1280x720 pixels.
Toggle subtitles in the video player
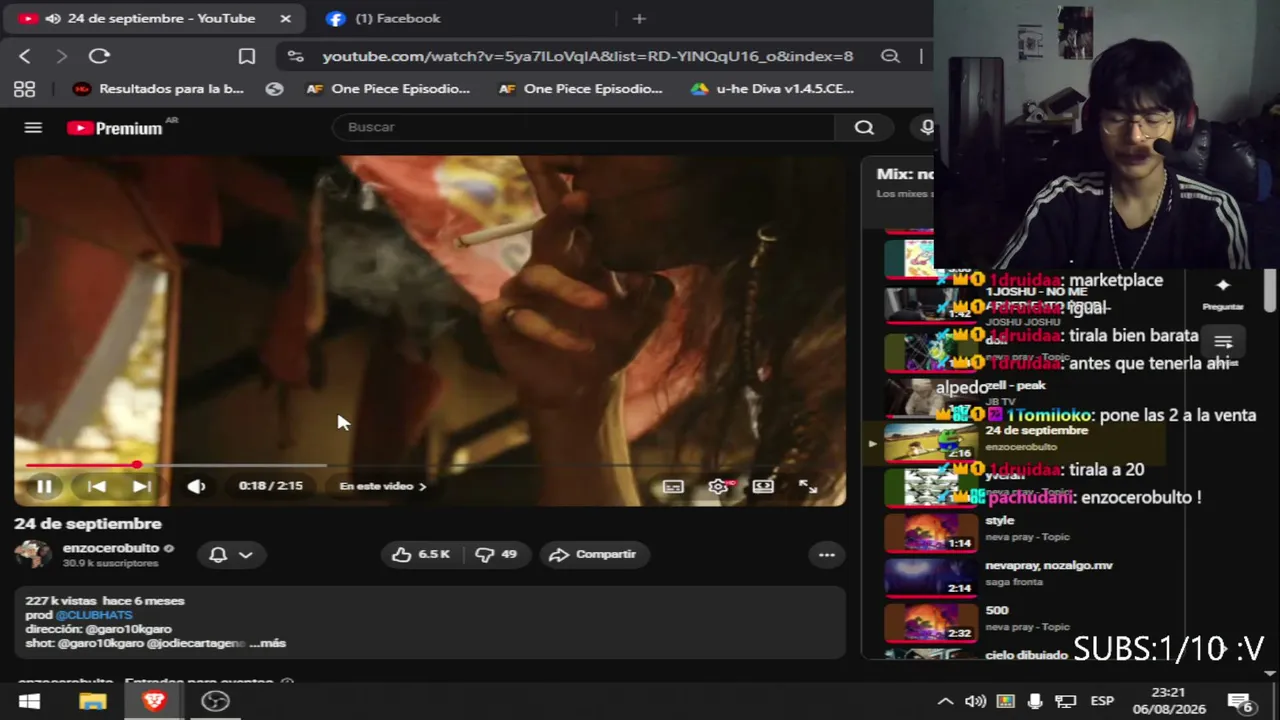pos(673,486)
